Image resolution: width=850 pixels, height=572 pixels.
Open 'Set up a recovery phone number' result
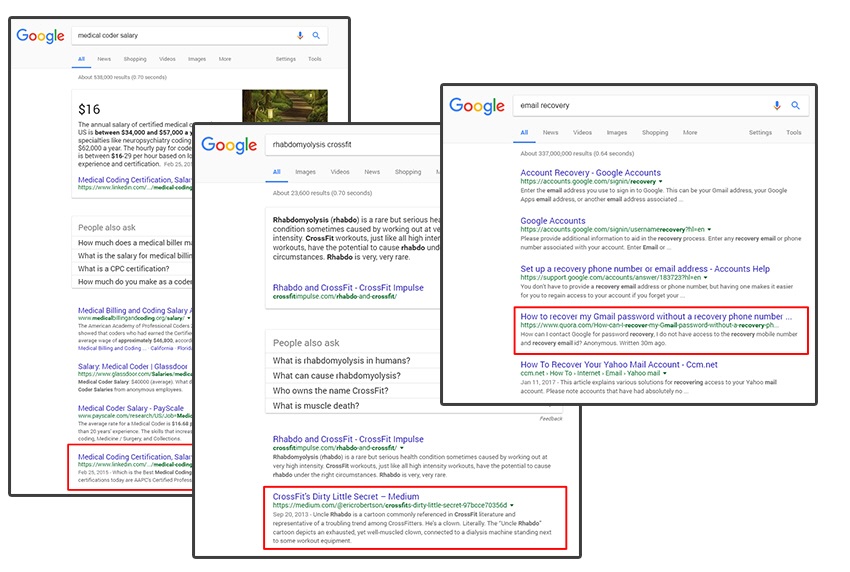645,268
